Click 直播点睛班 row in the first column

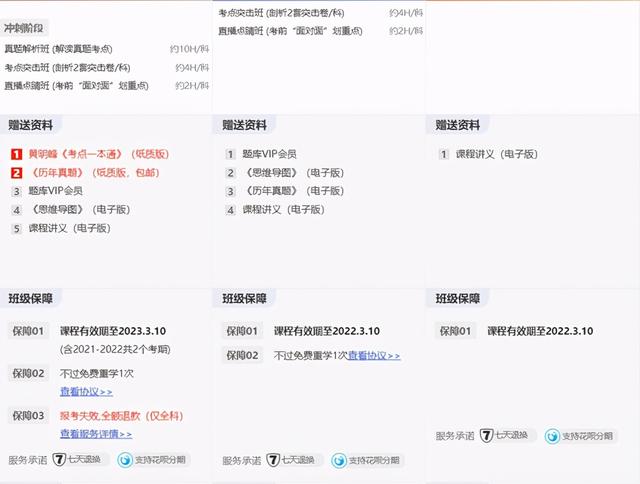tap(106, 85)
